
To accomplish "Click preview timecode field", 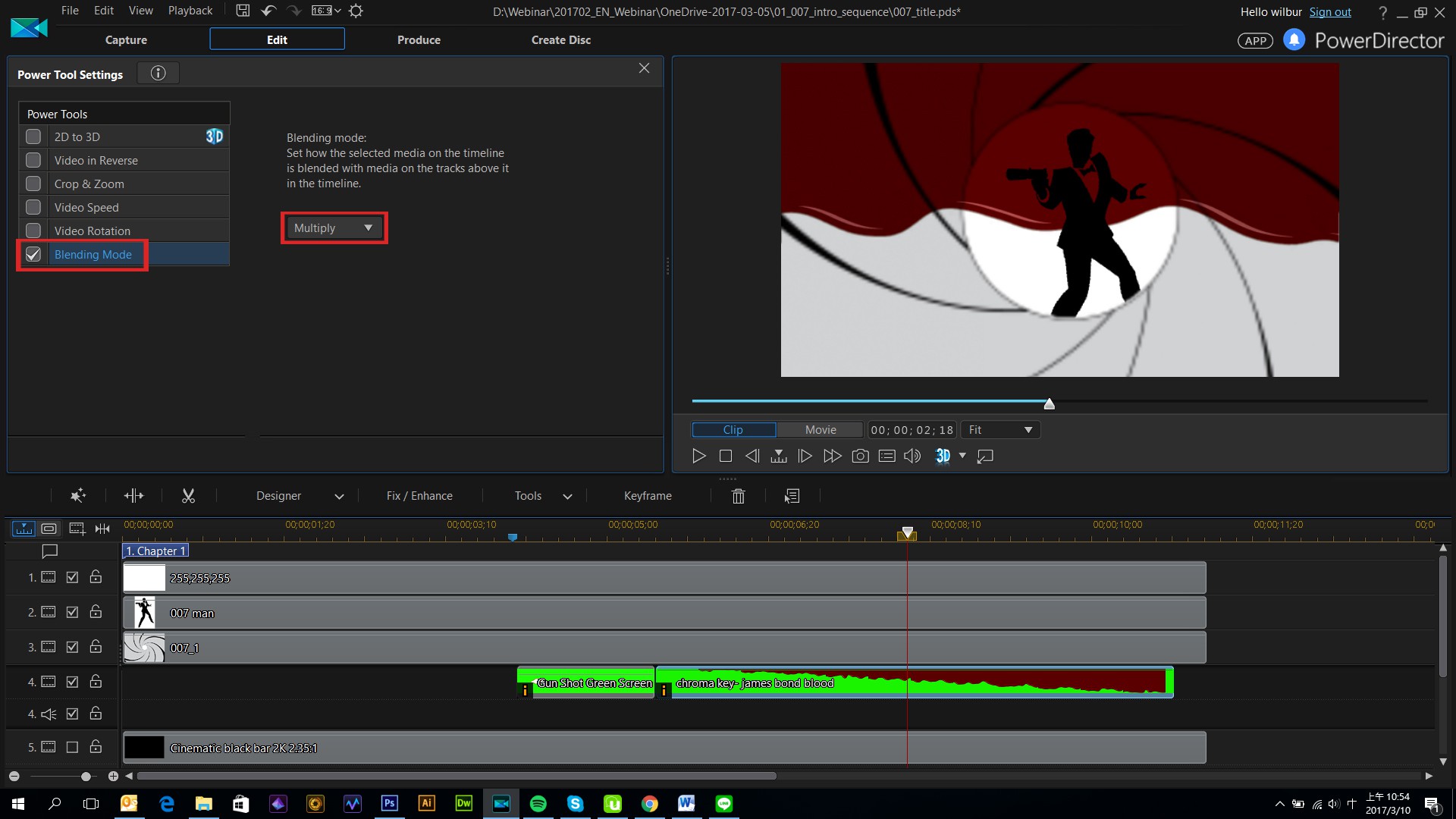I will [x=912, y=430].
